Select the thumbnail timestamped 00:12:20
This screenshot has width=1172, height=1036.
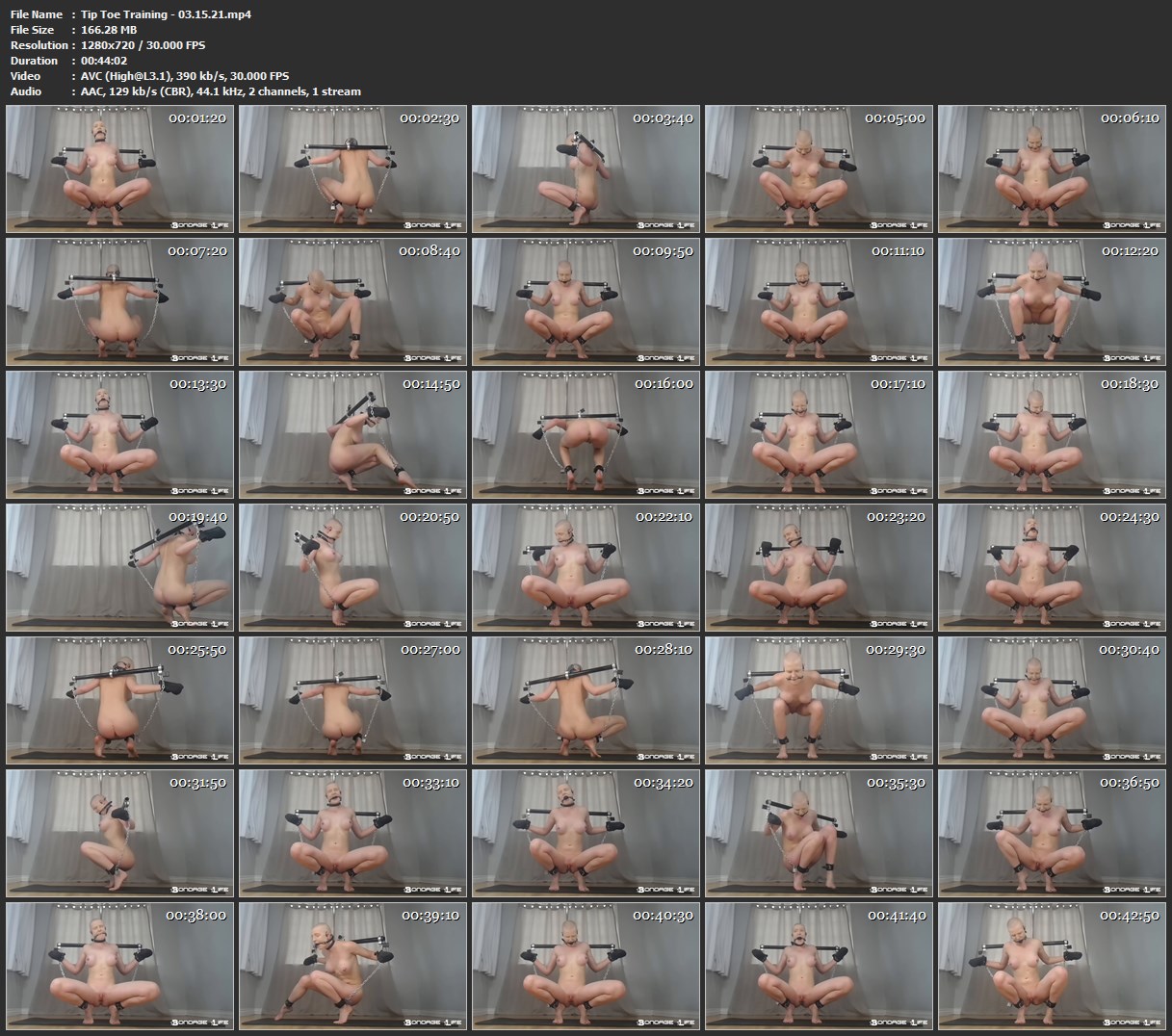click(1052, 302)
